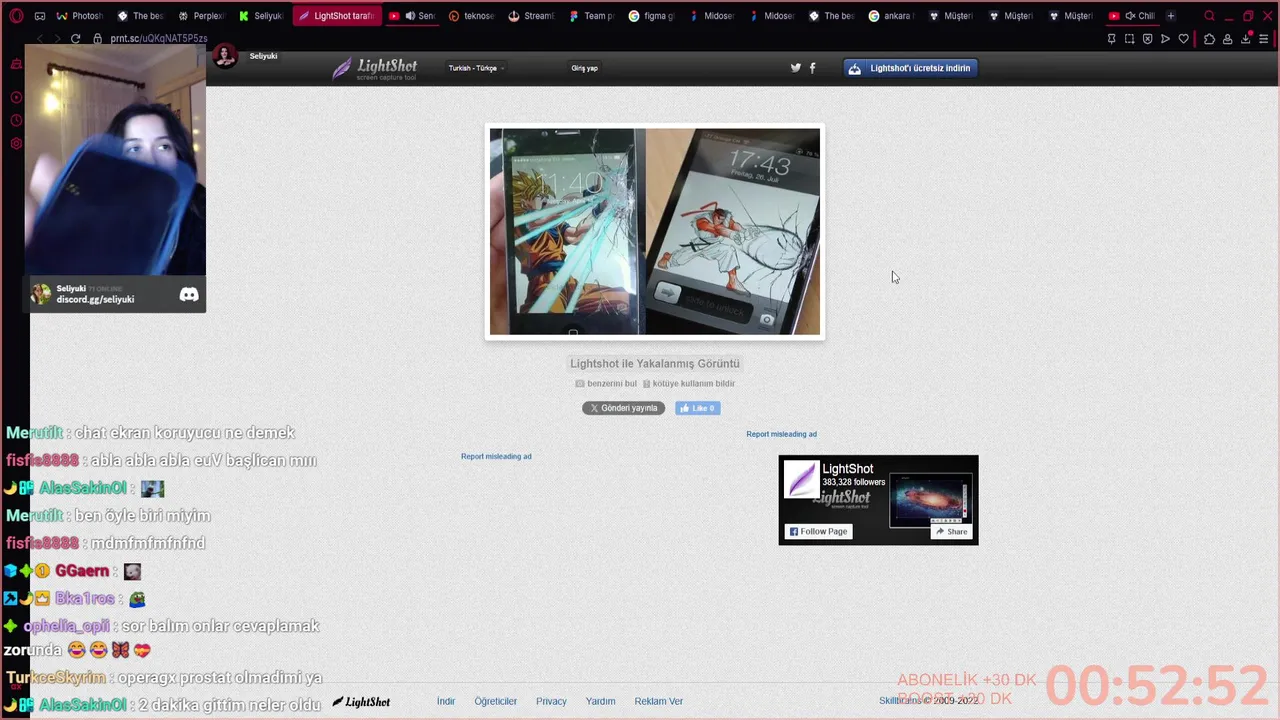Go forward with the browser forward arrow
1280x720 pixels.
(x=57, y=38)
